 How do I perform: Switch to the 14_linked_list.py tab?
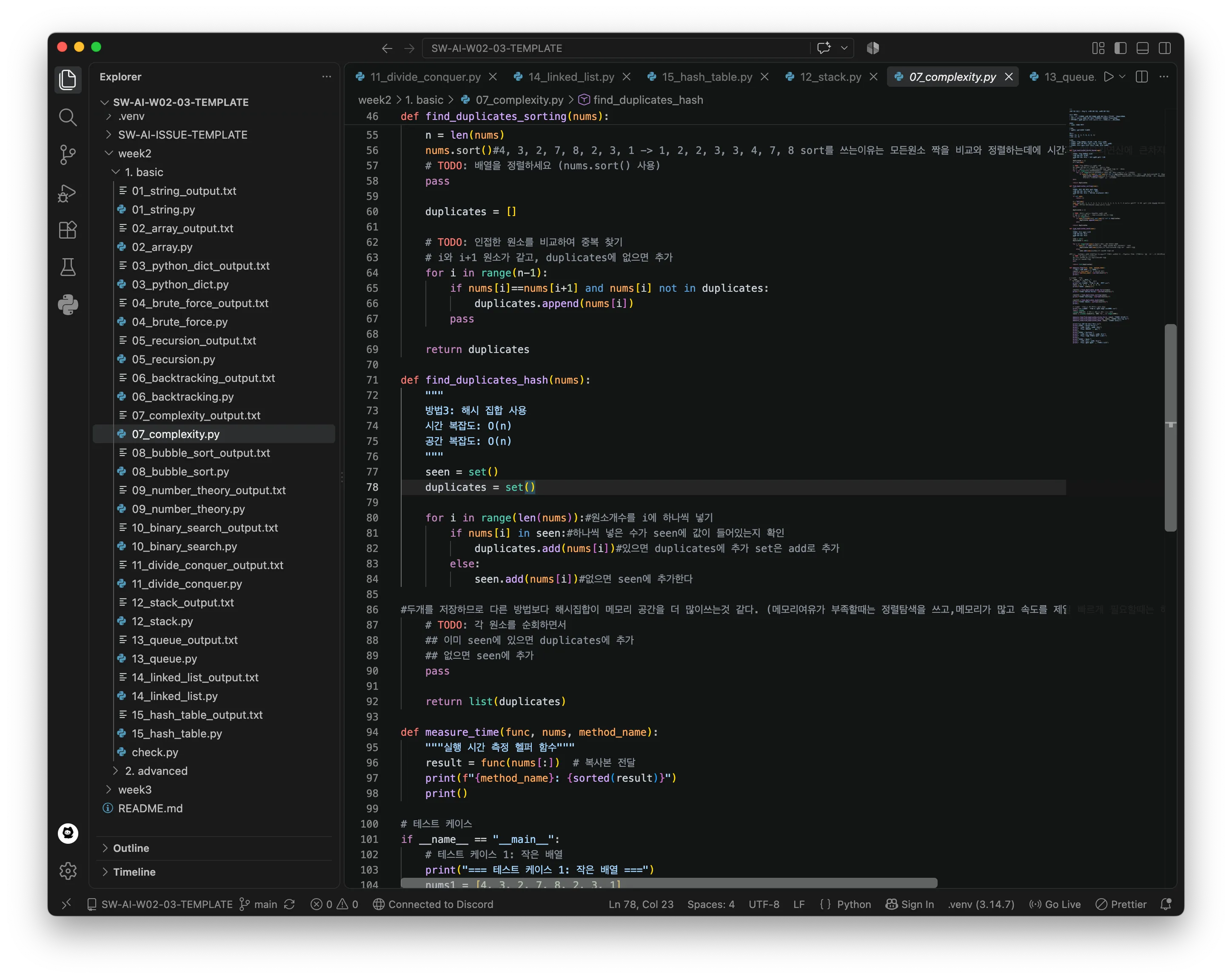click(x=571, y=77)
